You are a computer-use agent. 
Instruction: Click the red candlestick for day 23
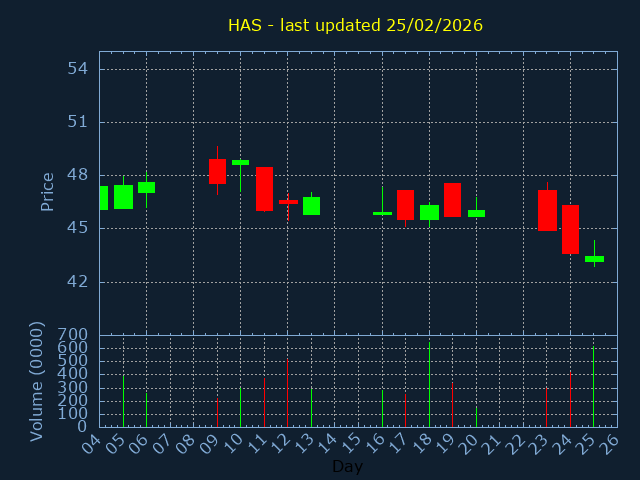pyautogui.click(x=547, y=210)
